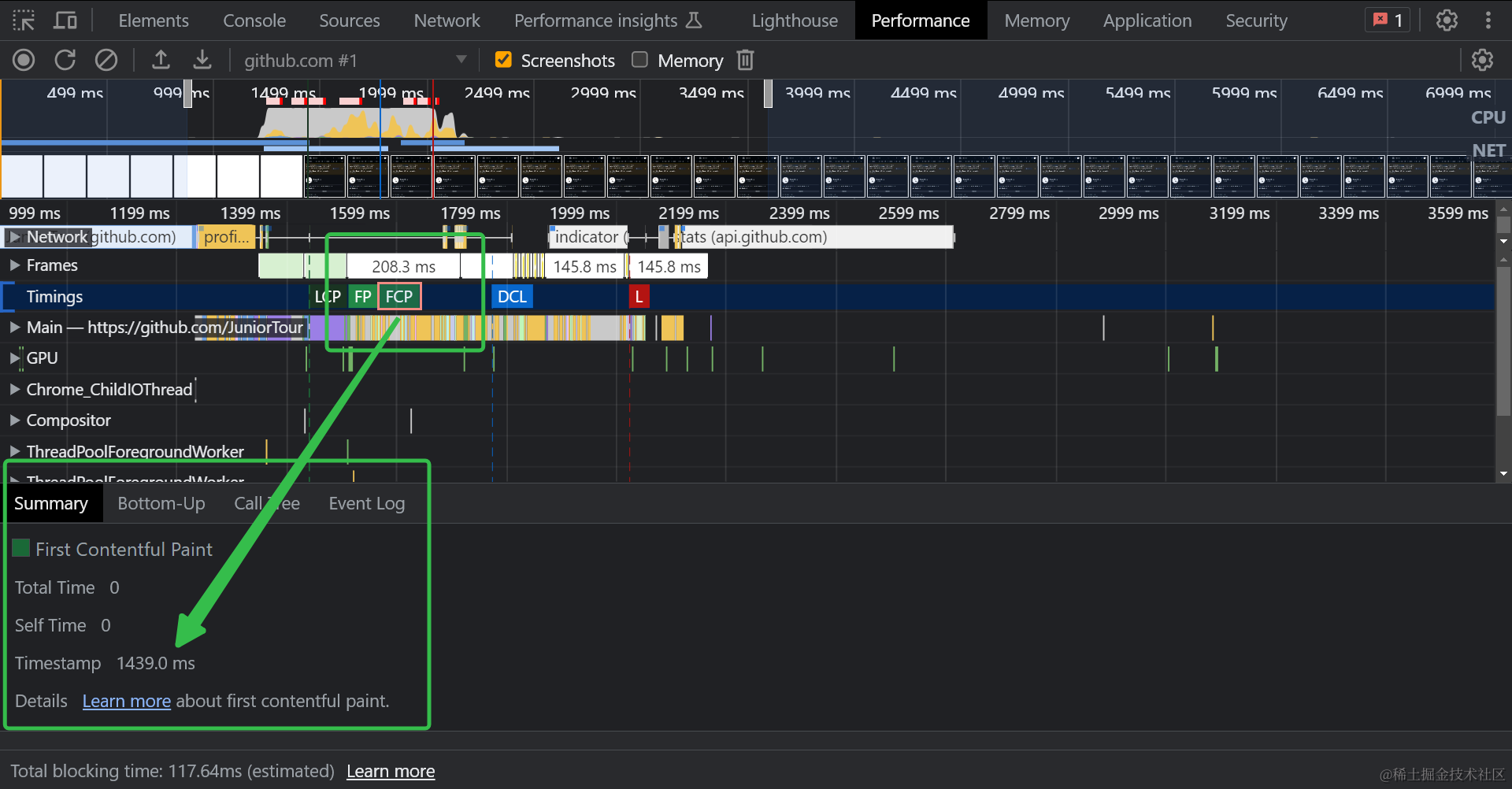Open the Bottom-Up tab
The height and width of the screenshot is (789, 1512).
(x=161, y=504)
